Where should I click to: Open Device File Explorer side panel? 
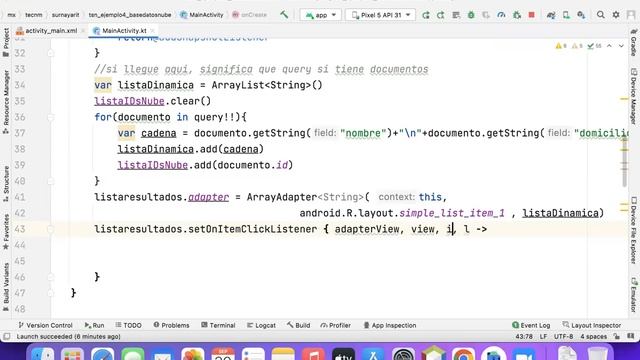click(633, 230)
